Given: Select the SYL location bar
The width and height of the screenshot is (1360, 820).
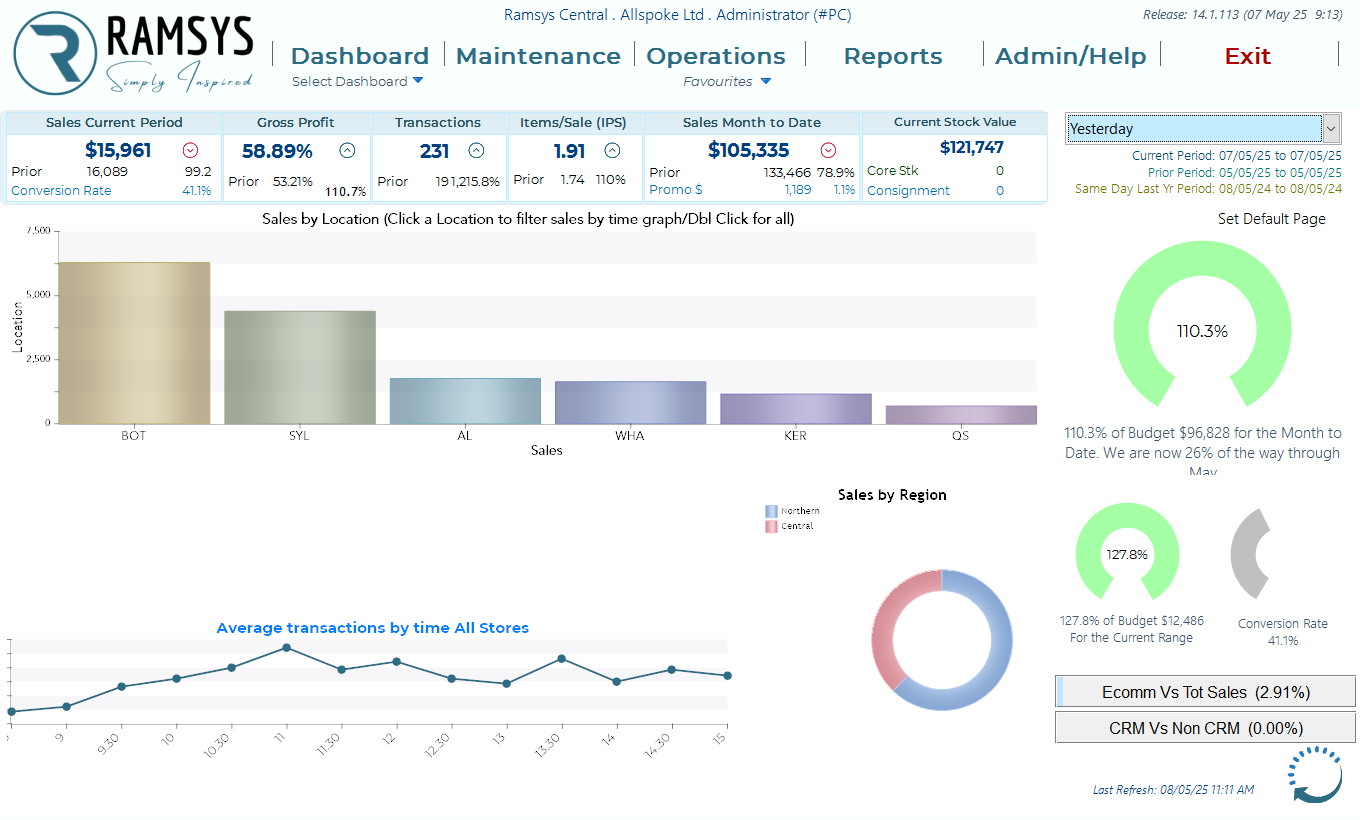Looking at the screenshot, I should click(x=300, y=367).
